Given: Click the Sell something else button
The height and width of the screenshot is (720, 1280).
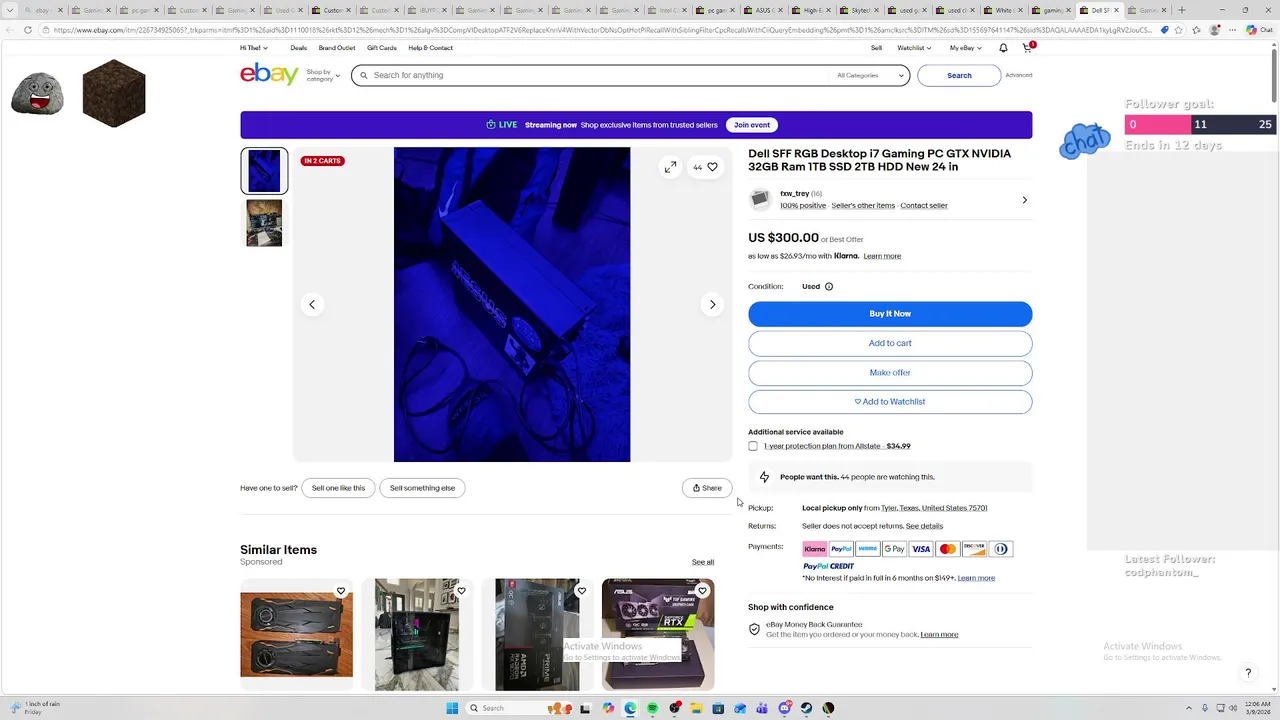Looking at the screenshot, I should pyautogui.click(x=422, y=488).
